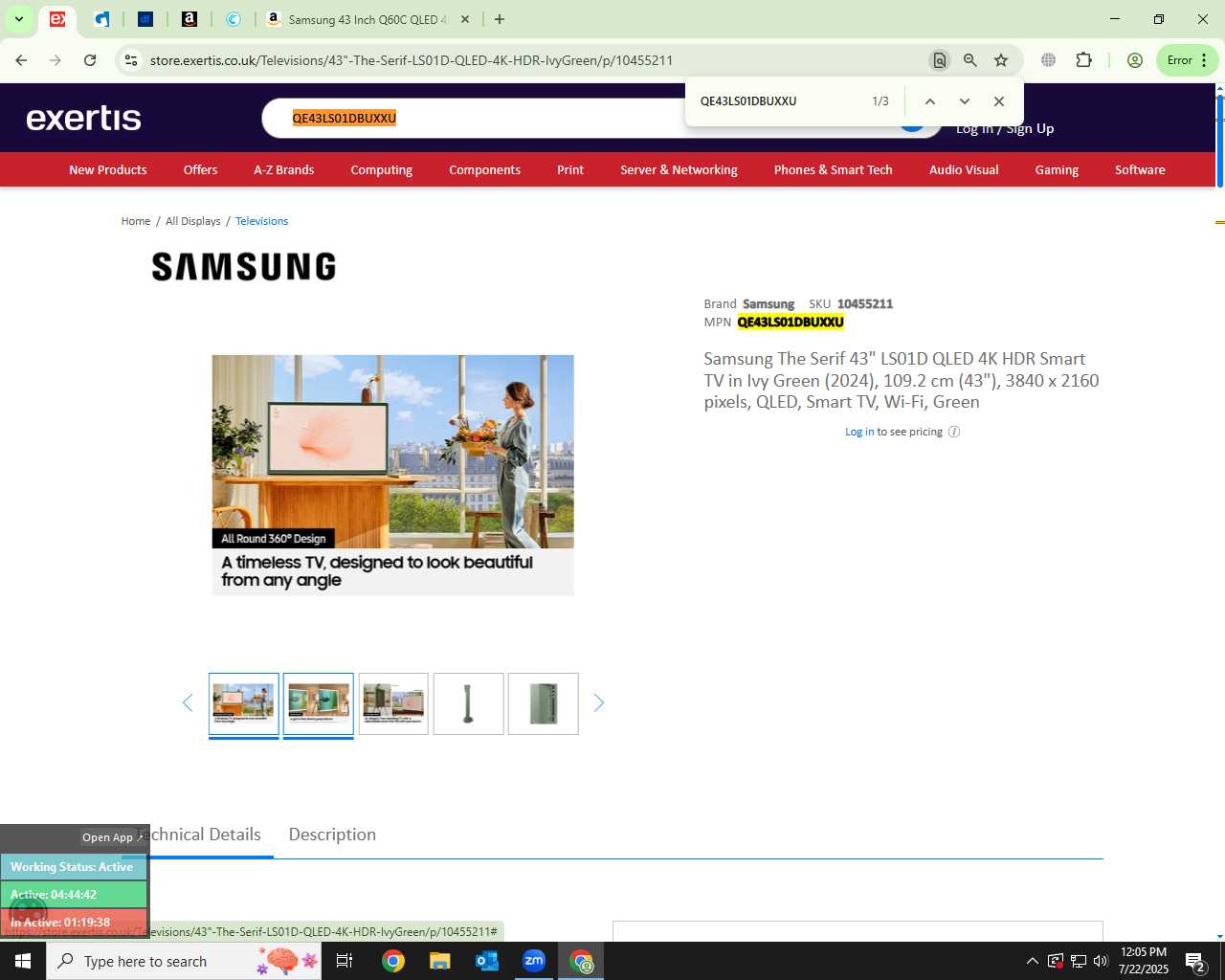Open the Phones & Smart Tech menu
Viewport: 1225px width, 980px height.
[834, 169]
